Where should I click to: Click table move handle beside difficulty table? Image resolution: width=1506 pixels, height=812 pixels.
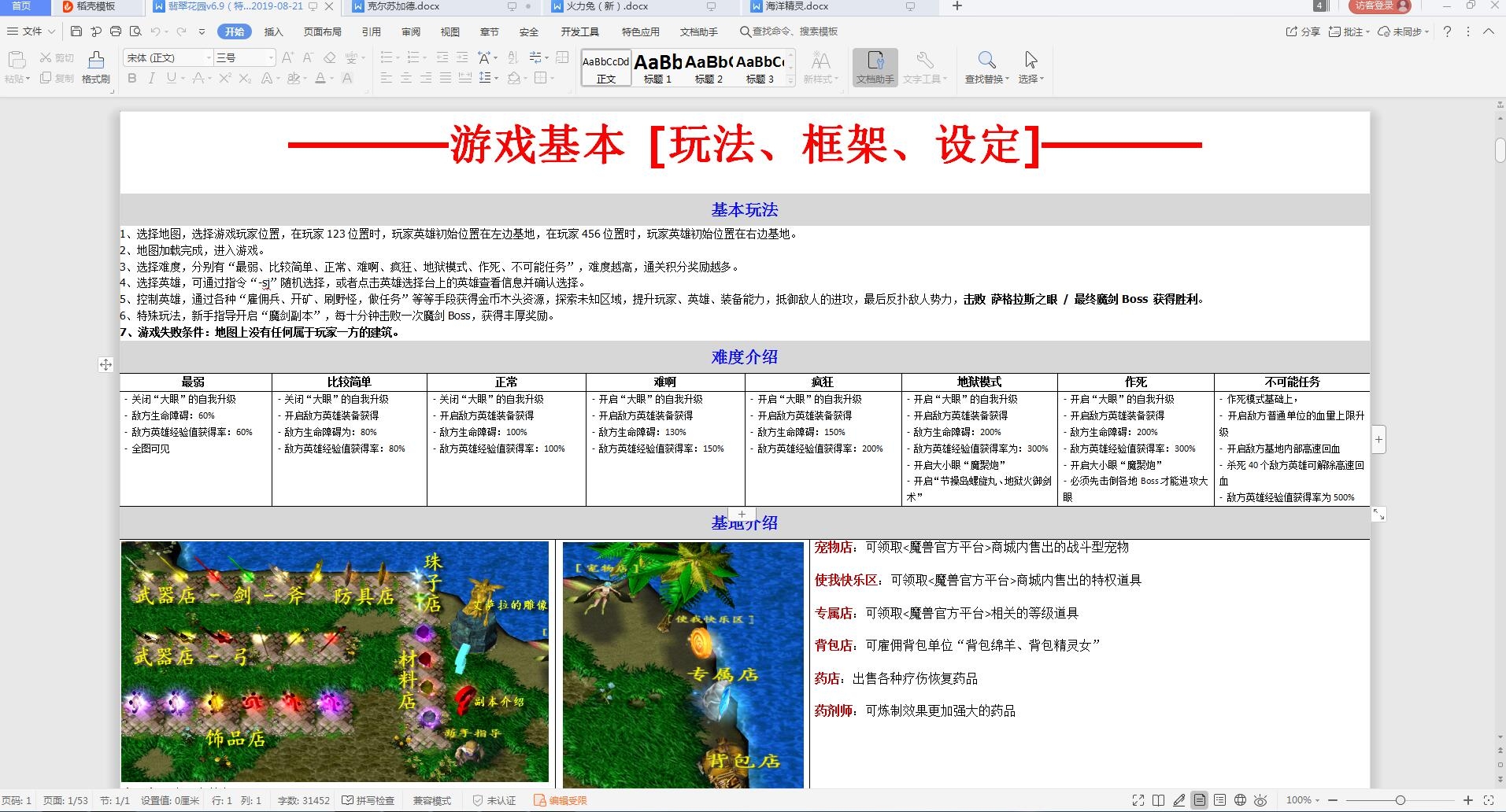coord(105,364)
